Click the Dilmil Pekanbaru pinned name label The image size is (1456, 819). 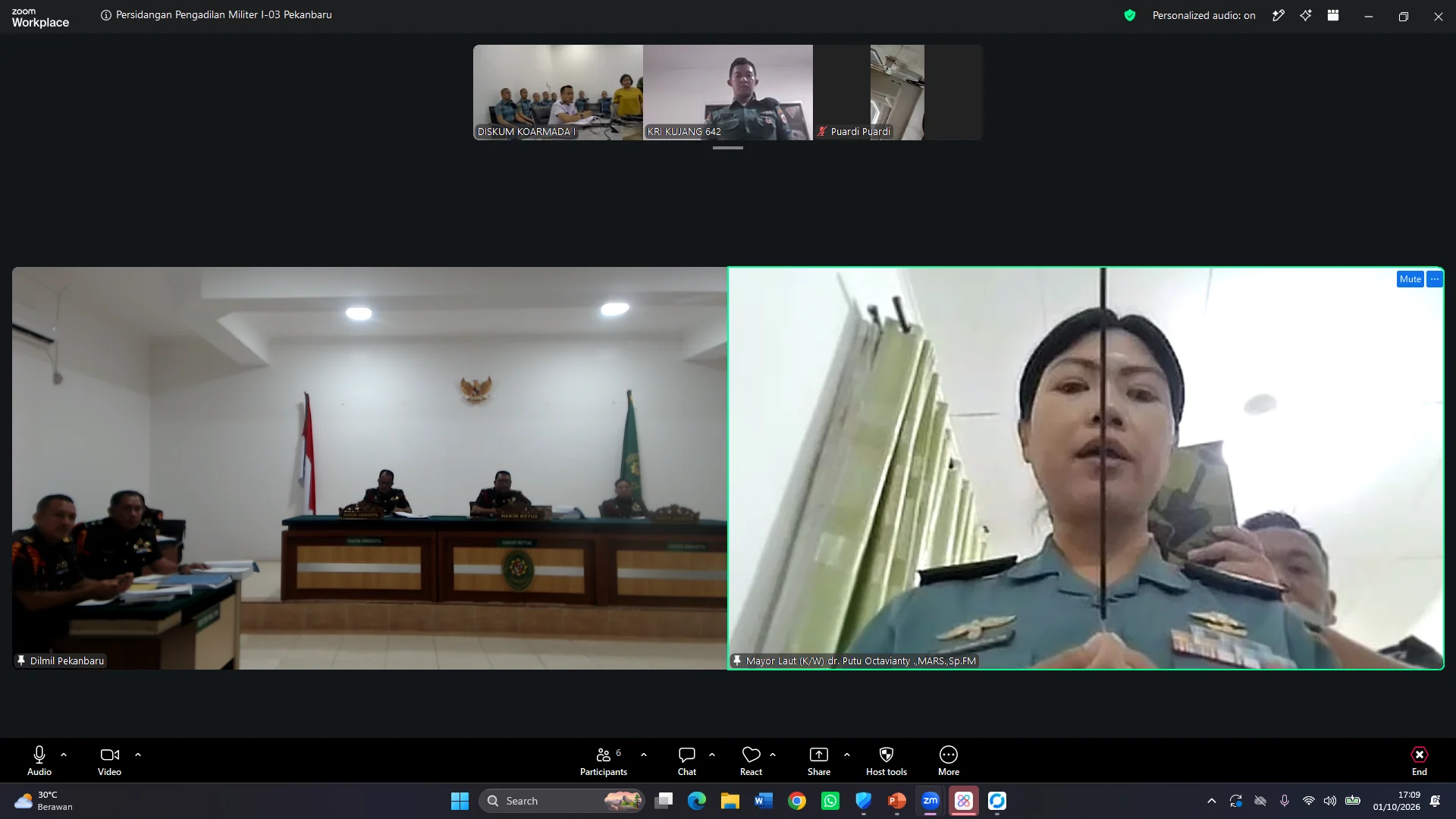[x=61, y=661]
